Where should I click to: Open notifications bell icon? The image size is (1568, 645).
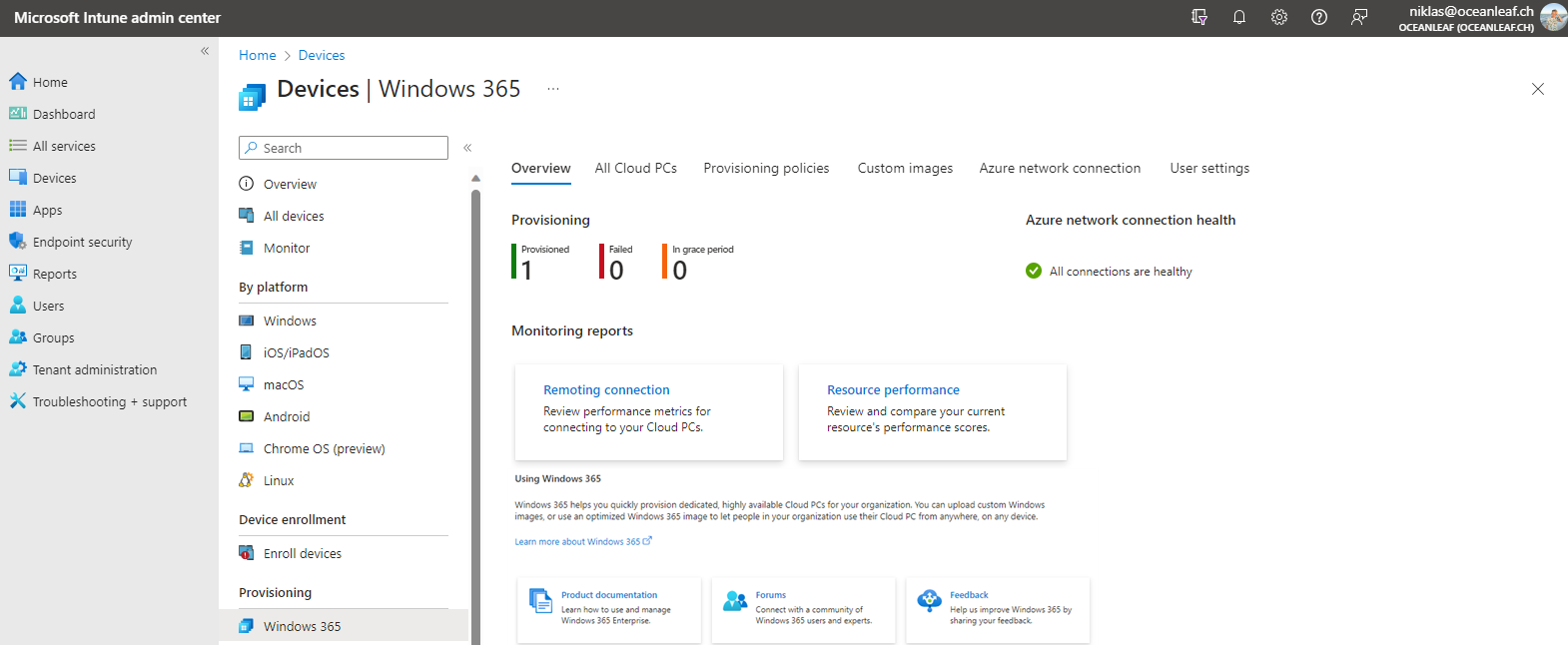tap(1239, 17)
